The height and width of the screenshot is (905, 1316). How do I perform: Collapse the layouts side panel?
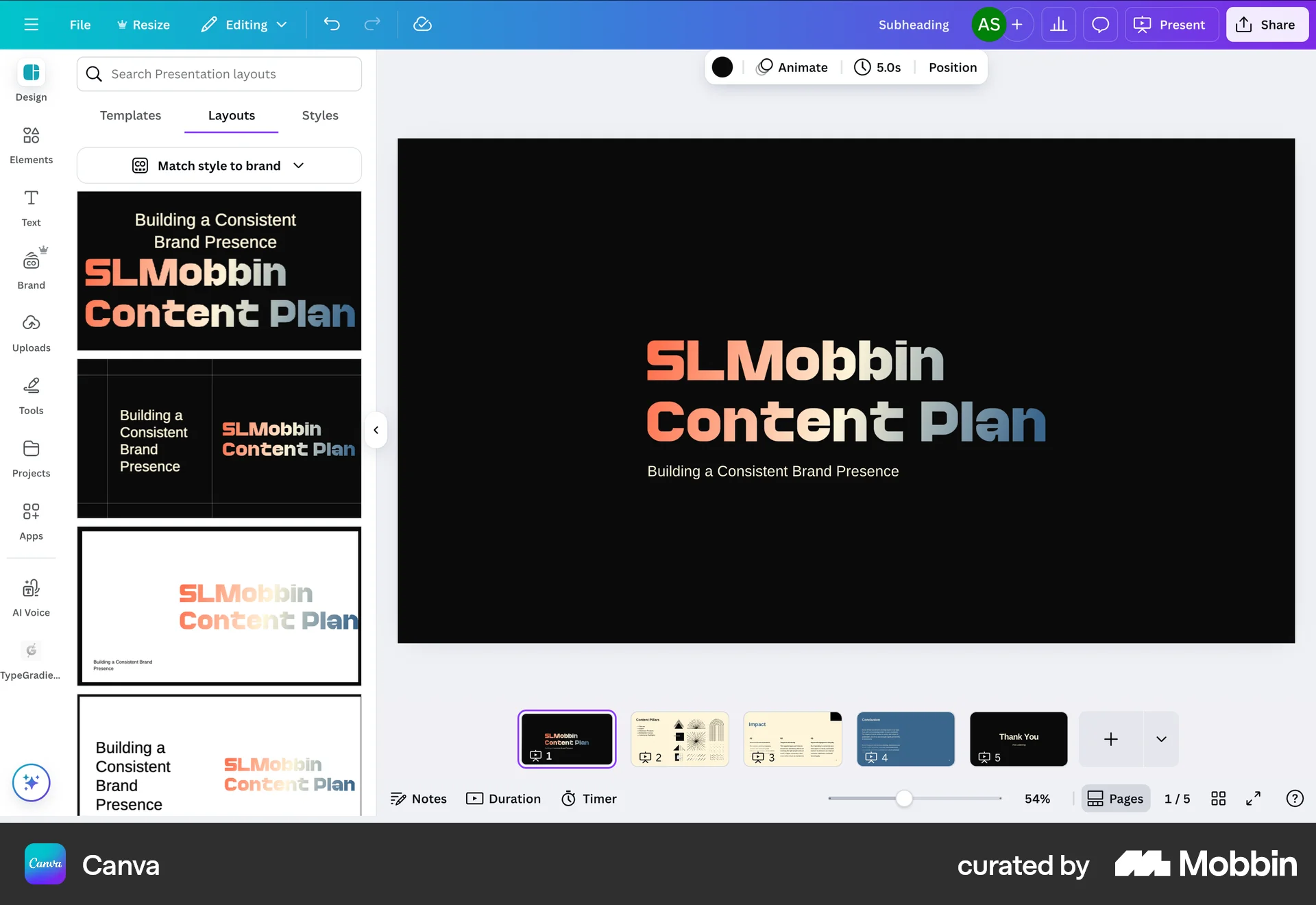point(376,430)
